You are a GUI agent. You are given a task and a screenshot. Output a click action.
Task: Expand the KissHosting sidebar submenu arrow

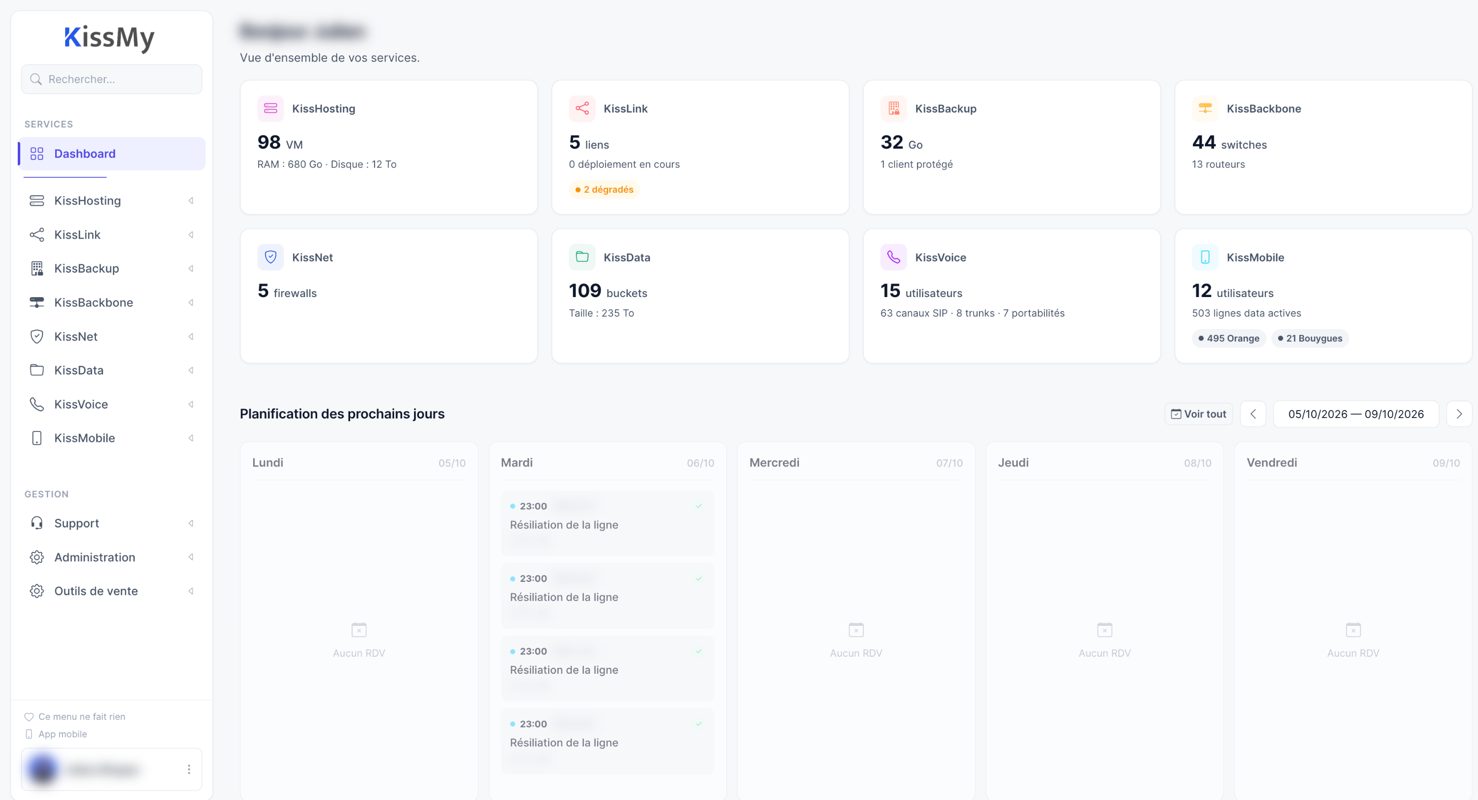(191, 201)
